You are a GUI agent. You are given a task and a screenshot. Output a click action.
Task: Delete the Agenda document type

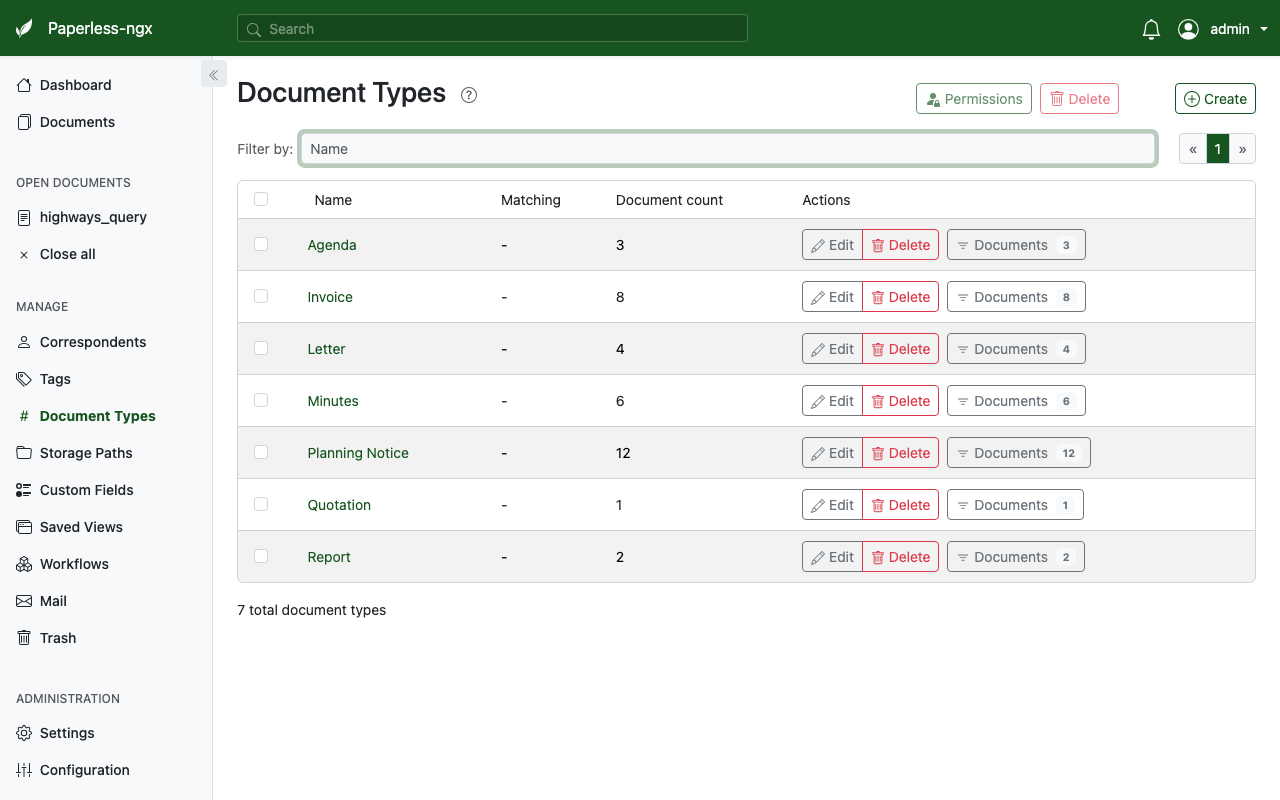point(900,245)
